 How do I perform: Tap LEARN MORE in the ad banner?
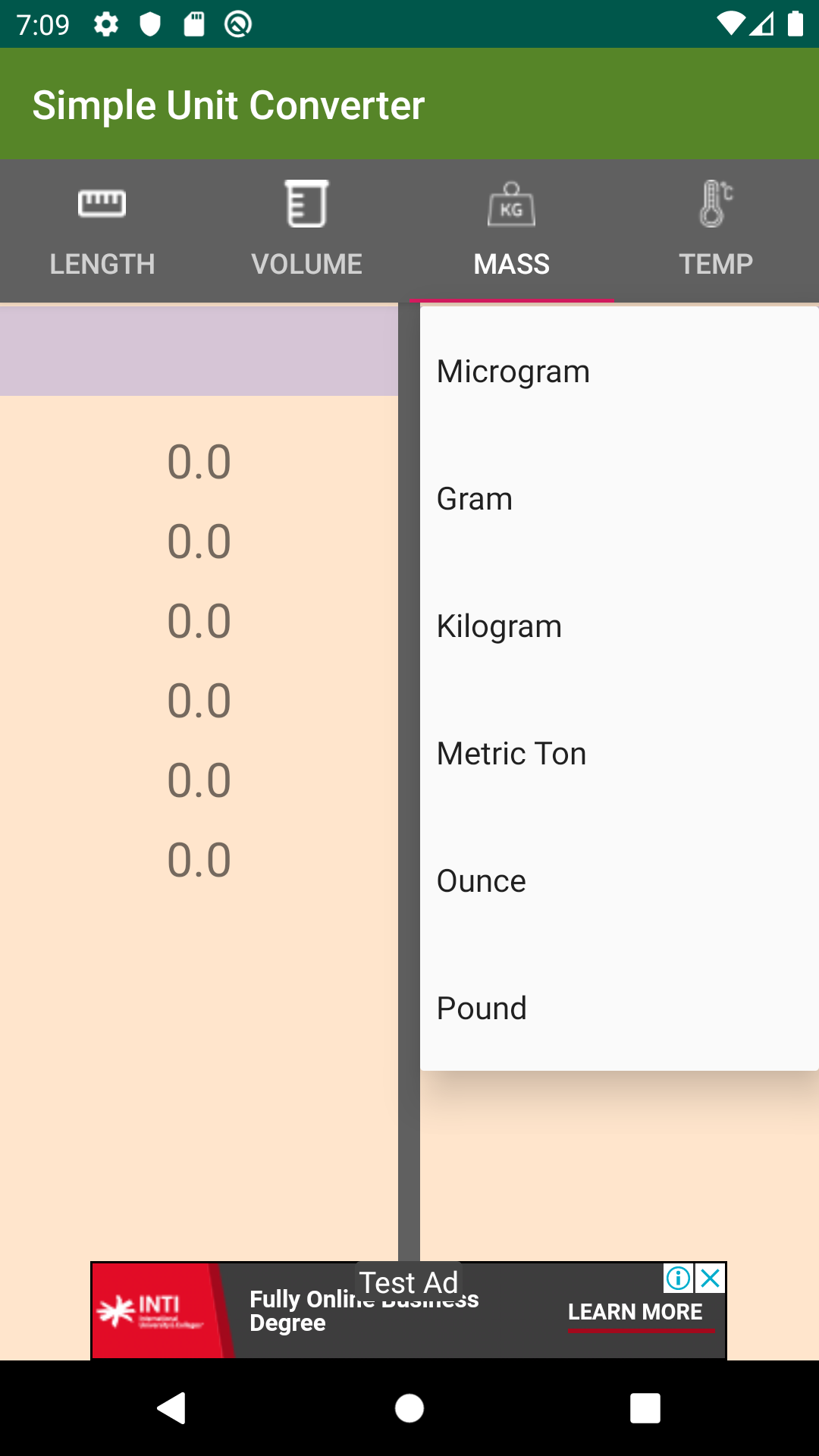point(636,1312)
